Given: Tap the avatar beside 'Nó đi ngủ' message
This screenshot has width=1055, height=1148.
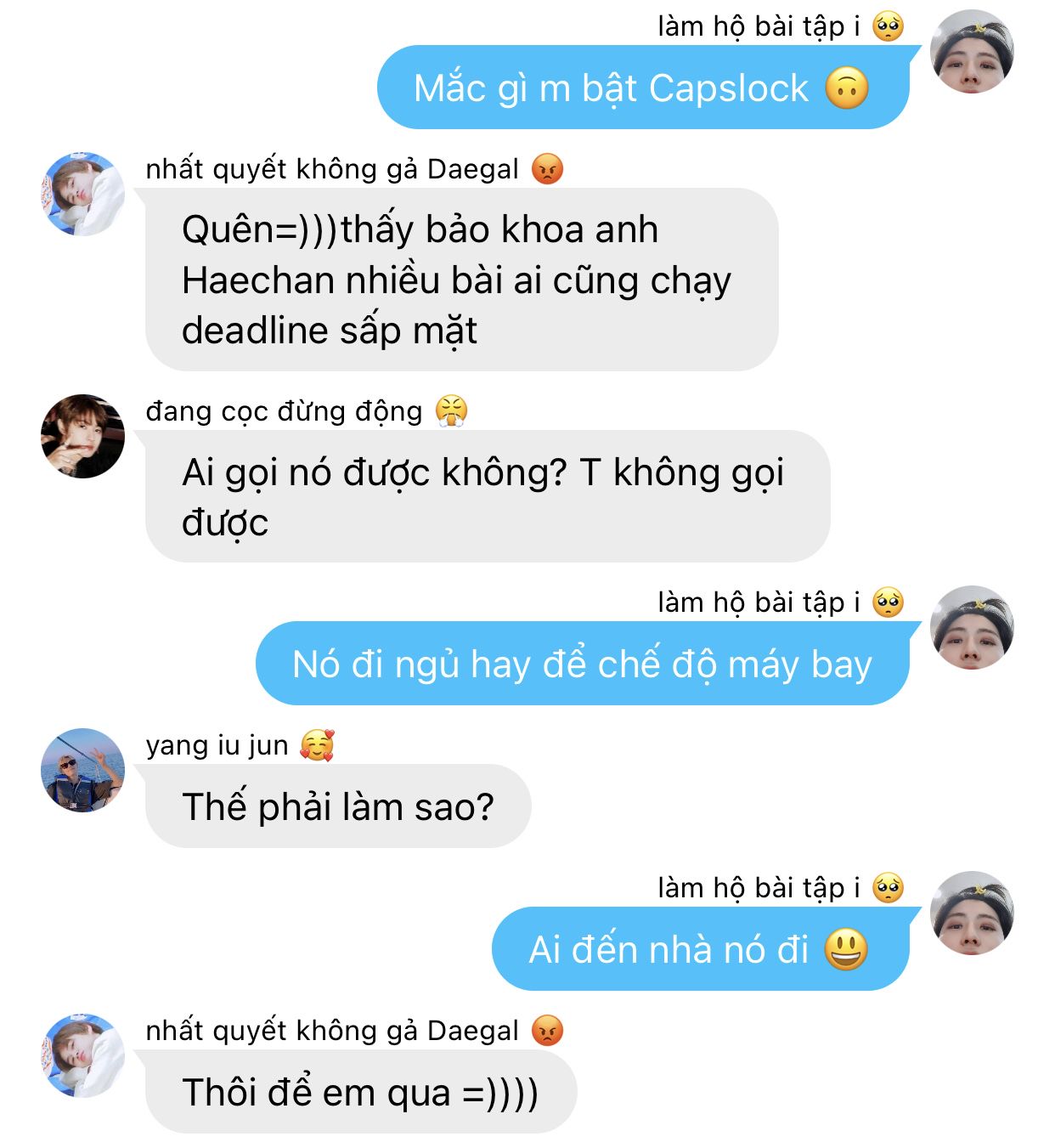Looking at the screenshot, I should pyautogui.click(x=972, y=627).
